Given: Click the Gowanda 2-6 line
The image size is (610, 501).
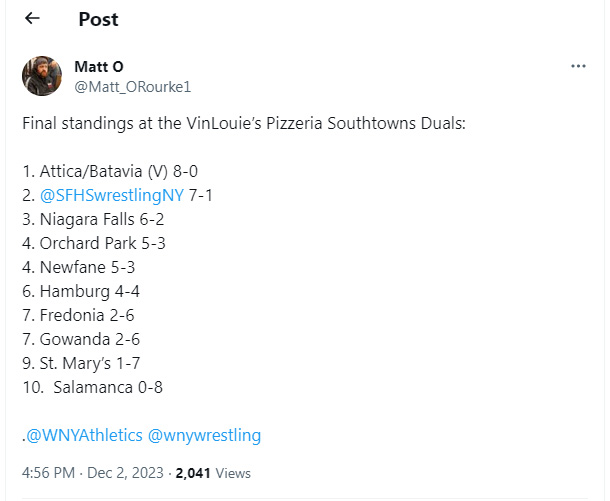Looking at the screenshot, I should pos(94,339).
